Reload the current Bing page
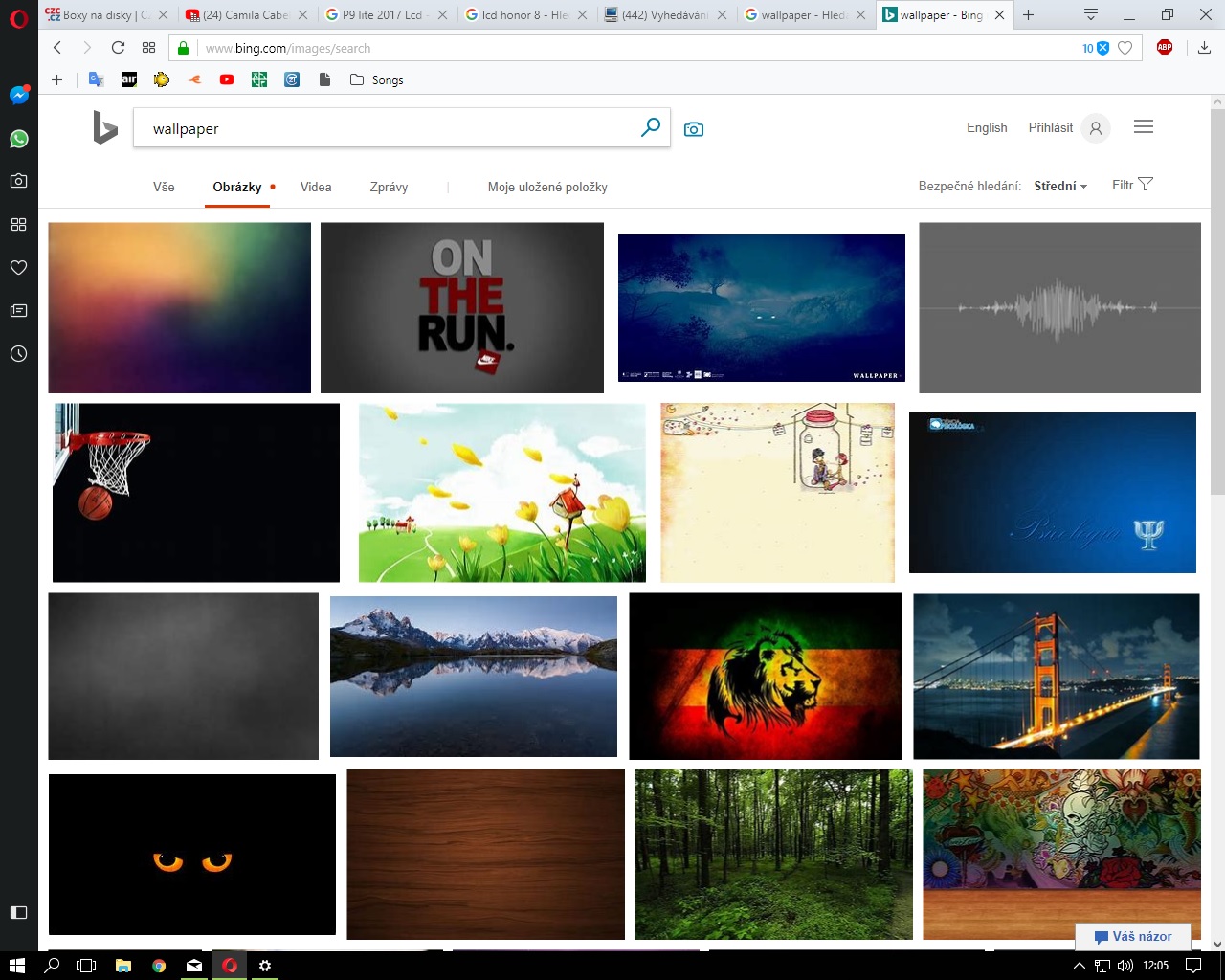1225x980 pixels. [118, 48]
